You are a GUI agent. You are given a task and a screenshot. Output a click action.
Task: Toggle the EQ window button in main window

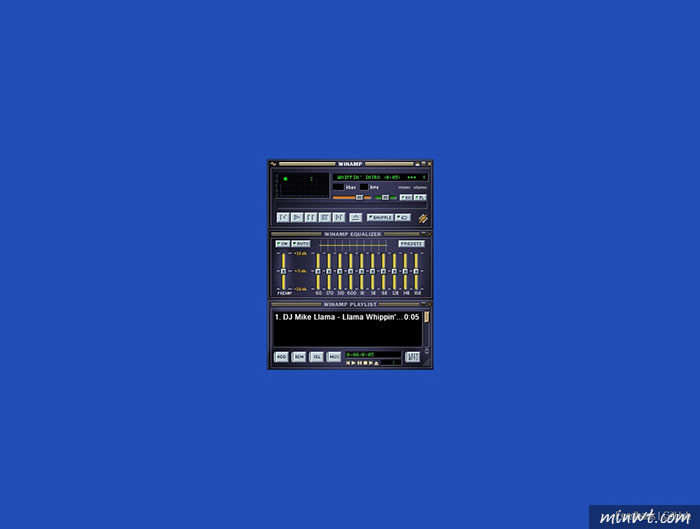(x=406, y=197)
